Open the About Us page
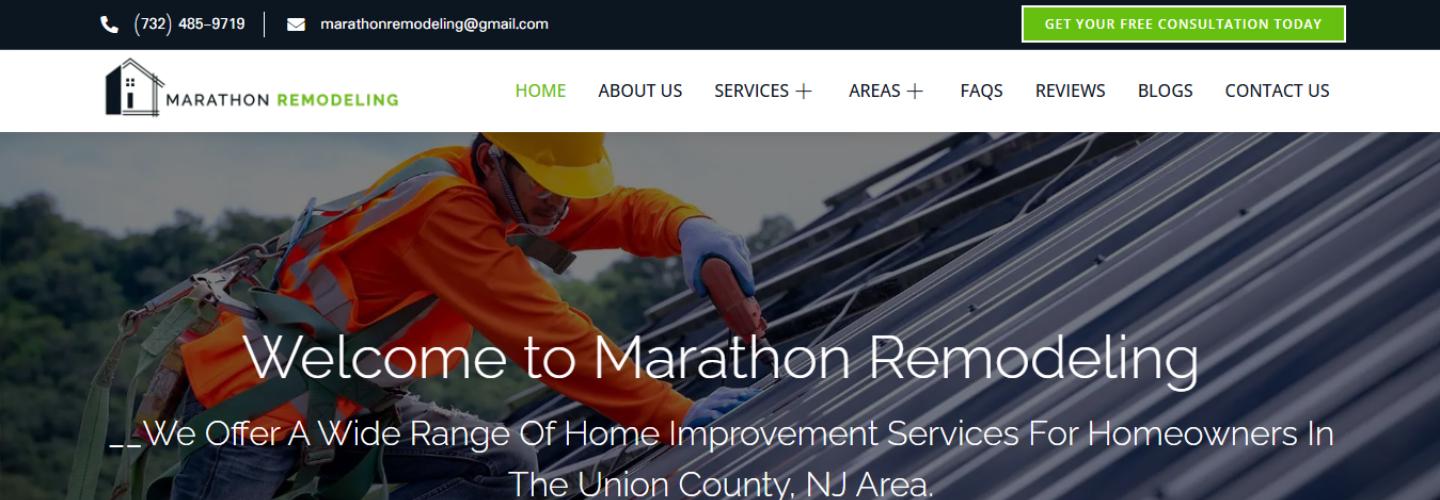This screenshot has width=1440, height=500. [x=640, y=91]
